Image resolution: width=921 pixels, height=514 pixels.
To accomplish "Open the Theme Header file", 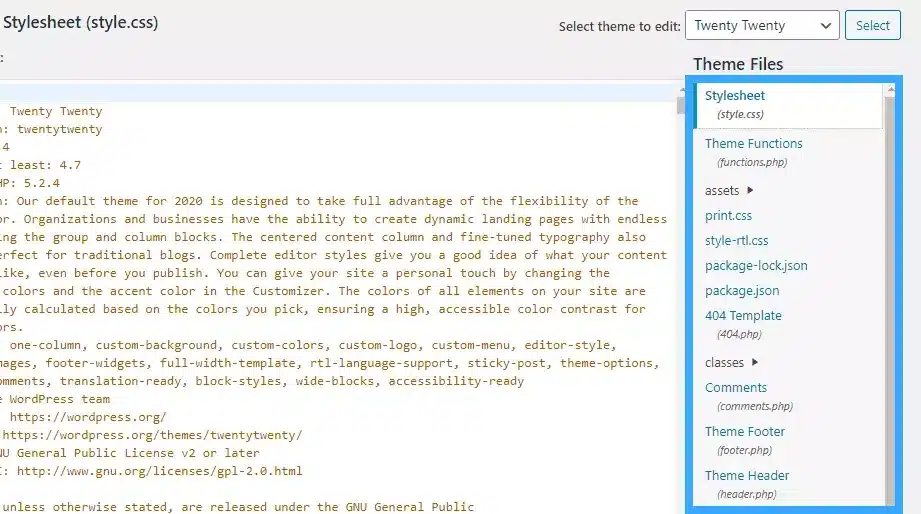I will tap(747, 476).
